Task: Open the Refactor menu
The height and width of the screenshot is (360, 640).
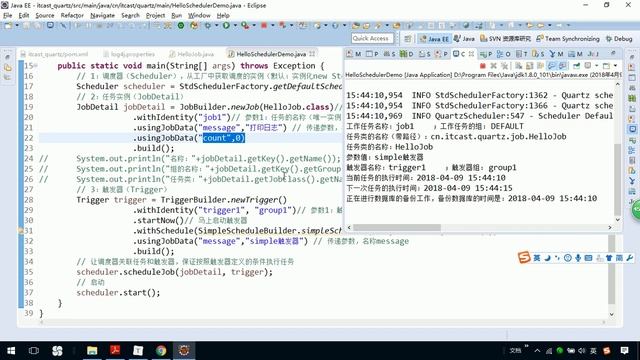Action: pyautogui.click(x=72, y=16)
